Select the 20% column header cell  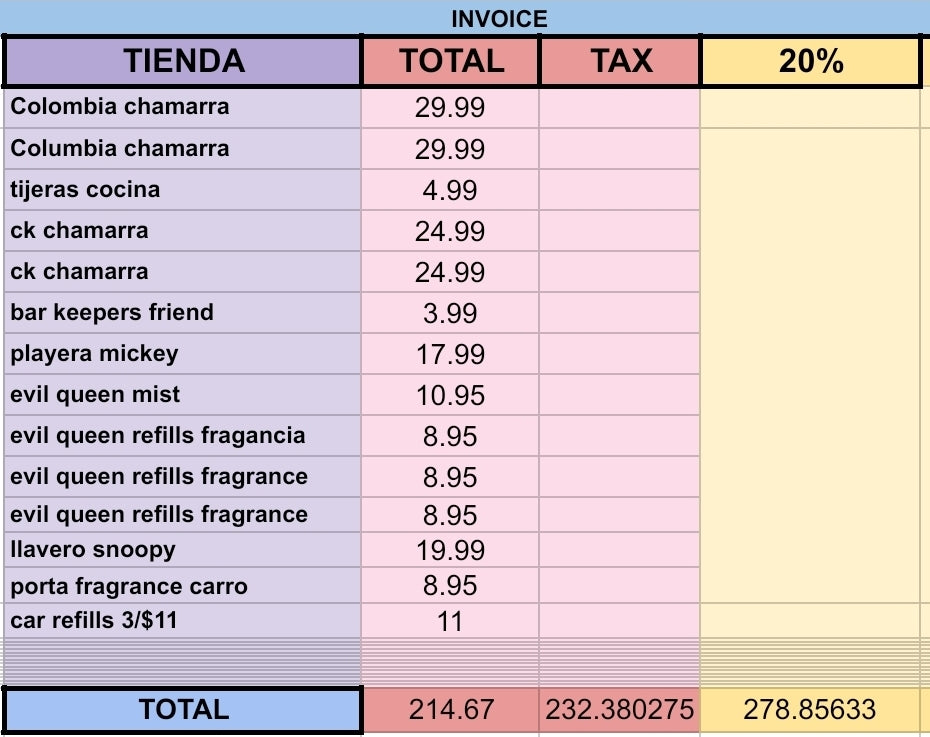click(810, 62)
